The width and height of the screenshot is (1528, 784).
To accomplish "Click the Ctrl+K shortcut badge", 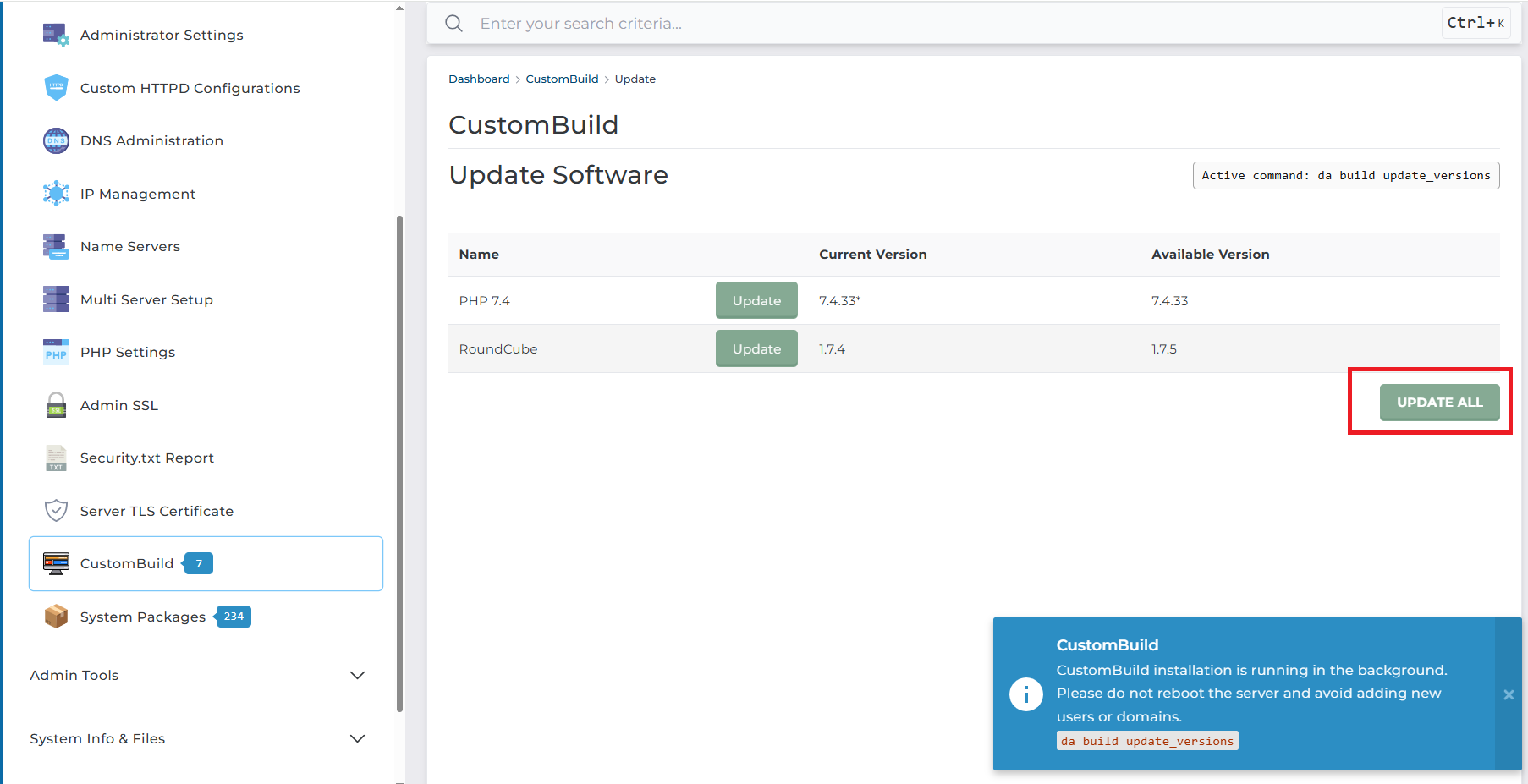I will tap(1476, 23).
